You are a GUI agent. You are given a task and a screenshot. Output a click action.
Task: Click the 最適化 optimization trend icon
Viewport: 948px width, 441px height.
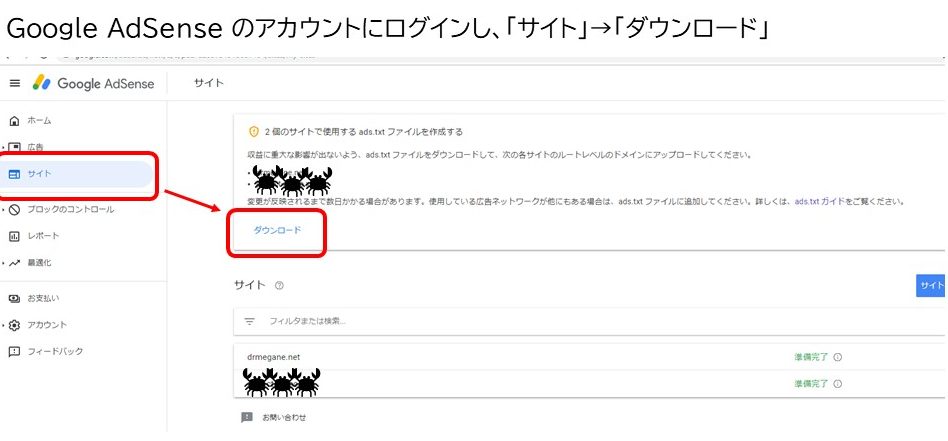[x=15, y=263]
